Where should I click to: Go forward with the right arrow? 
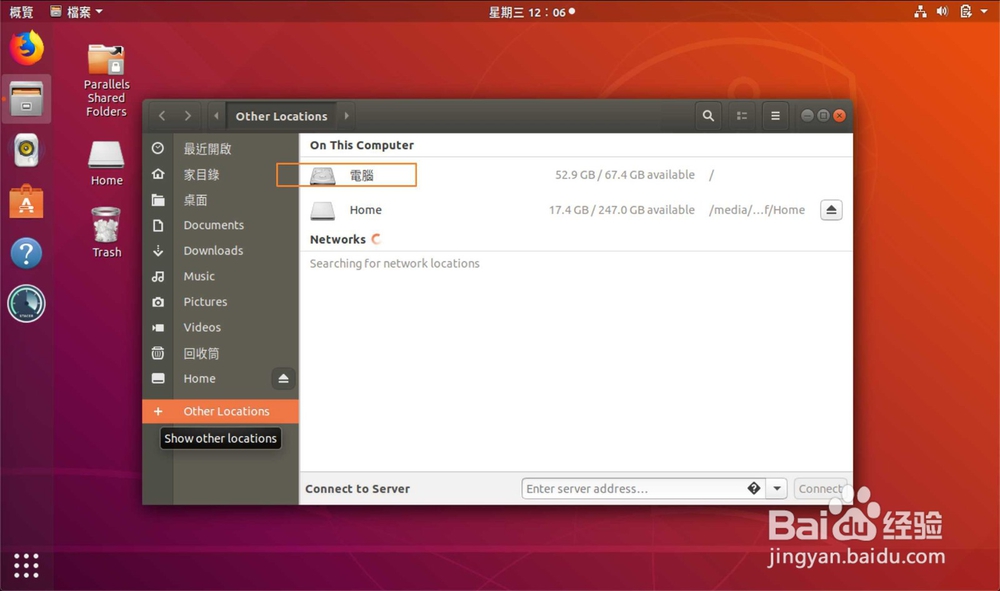(x=188, y=116)
